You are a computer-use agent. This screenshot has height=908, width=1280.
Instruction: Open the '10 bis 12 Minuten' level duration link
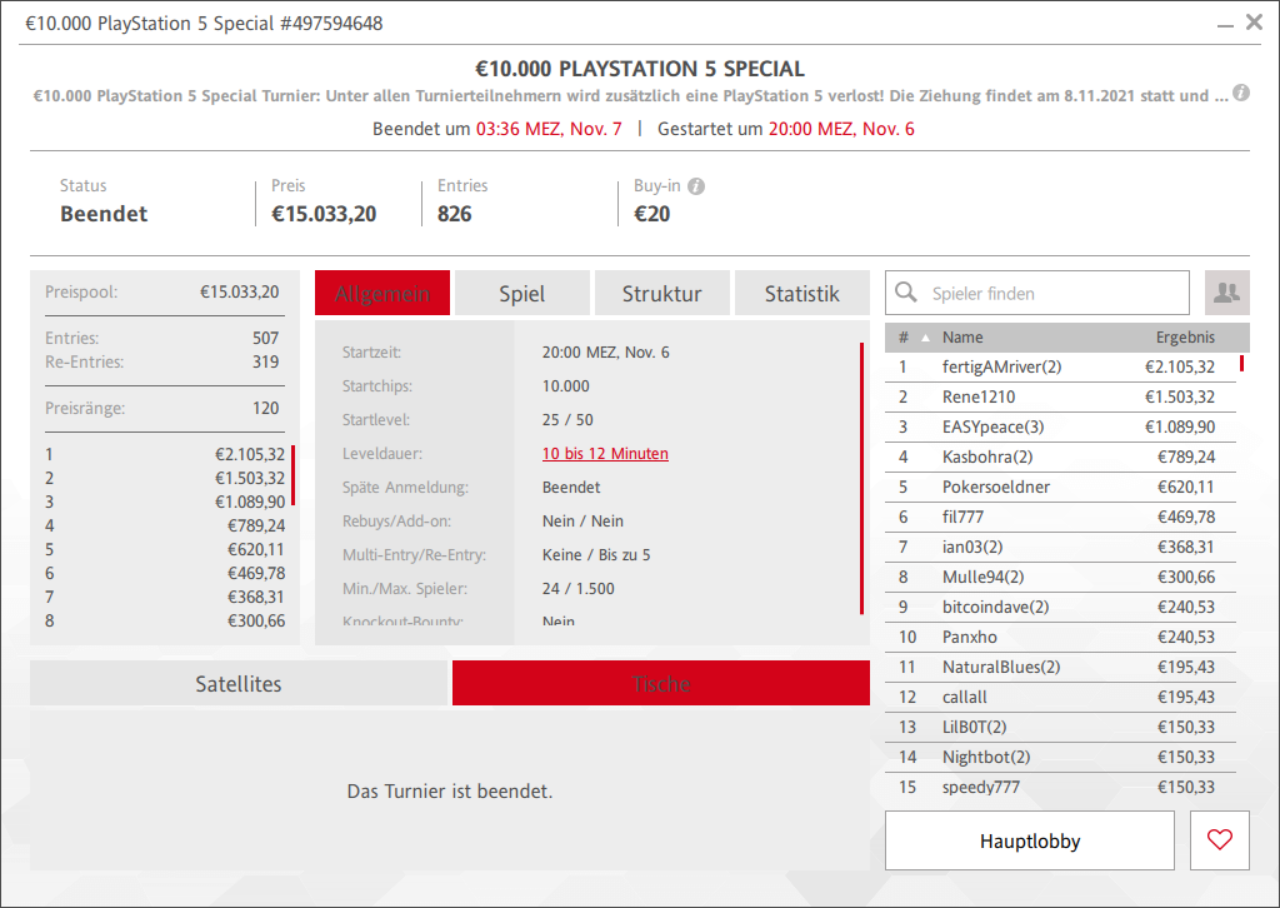[605, 453]
